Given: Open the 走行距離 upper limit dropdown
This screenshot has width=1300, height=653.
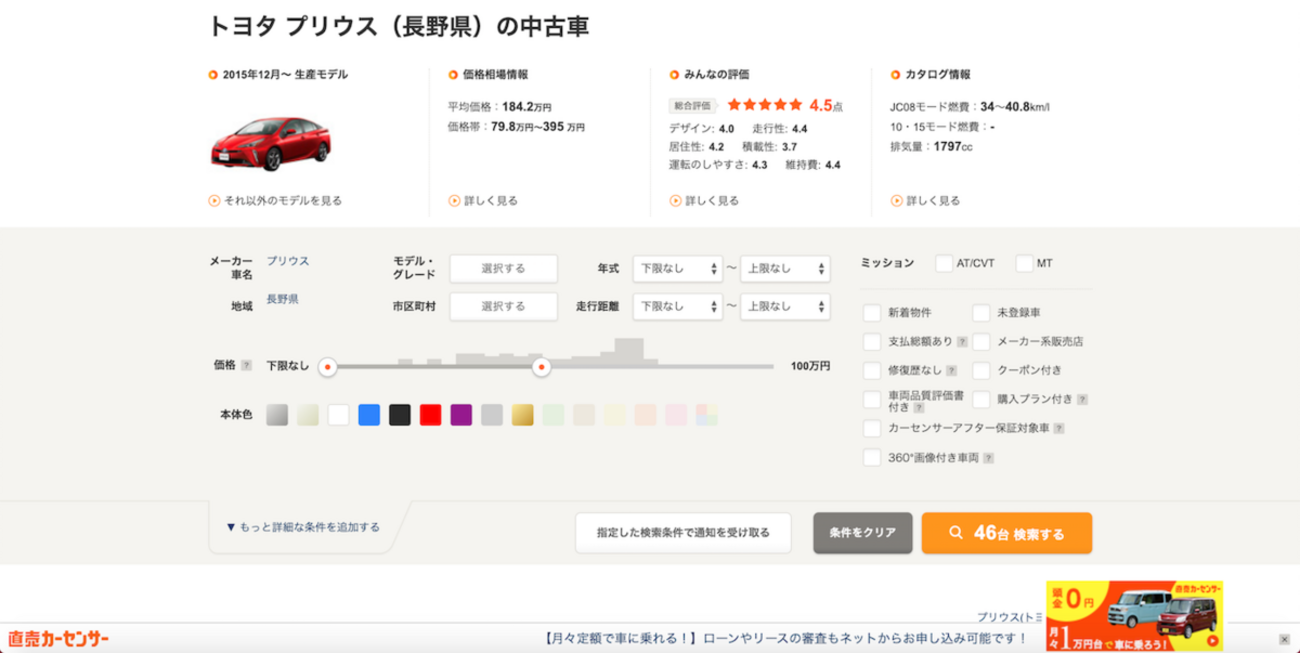Looking at the screenshot, I should pos(785,306).
